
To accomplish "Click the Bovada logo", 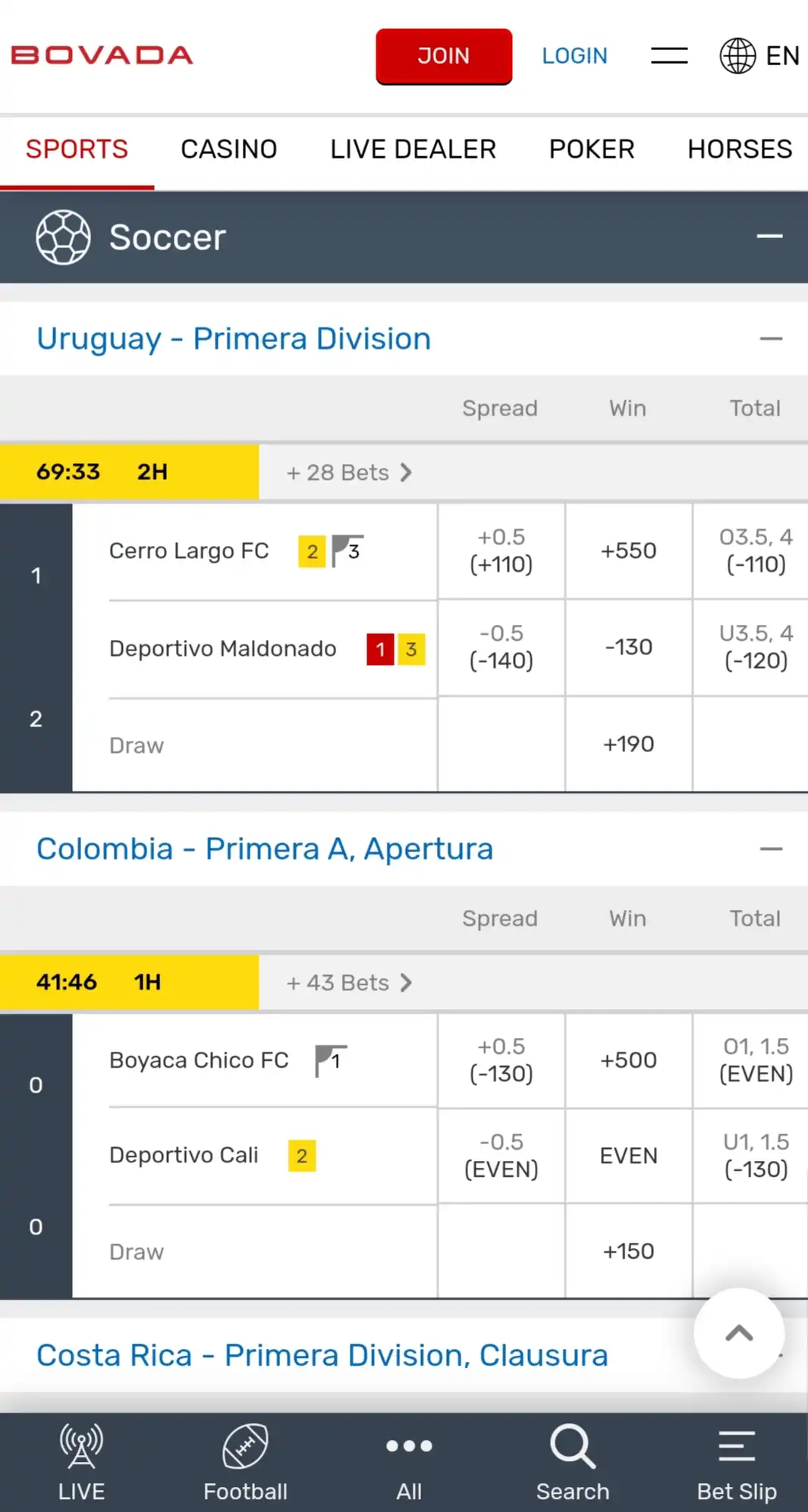I will click(102, 55).
